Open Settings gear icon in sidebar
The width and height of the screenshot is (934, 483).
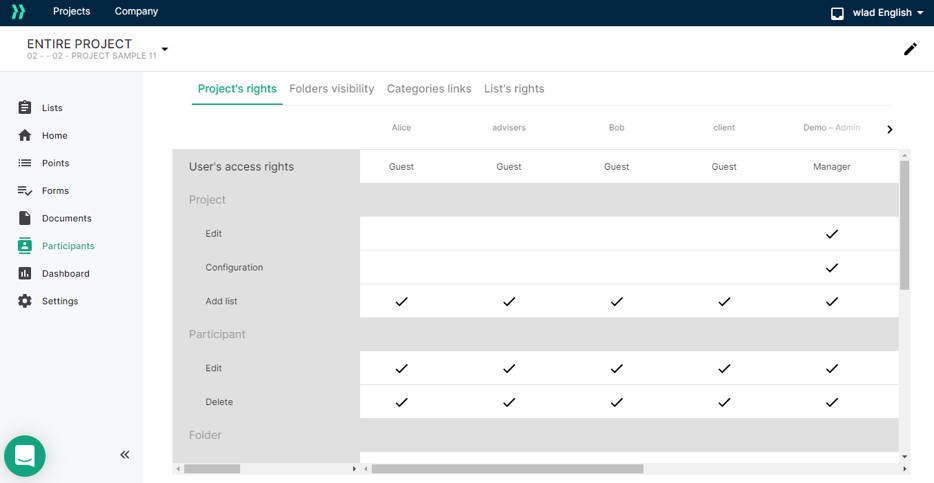tap(24, 301)
